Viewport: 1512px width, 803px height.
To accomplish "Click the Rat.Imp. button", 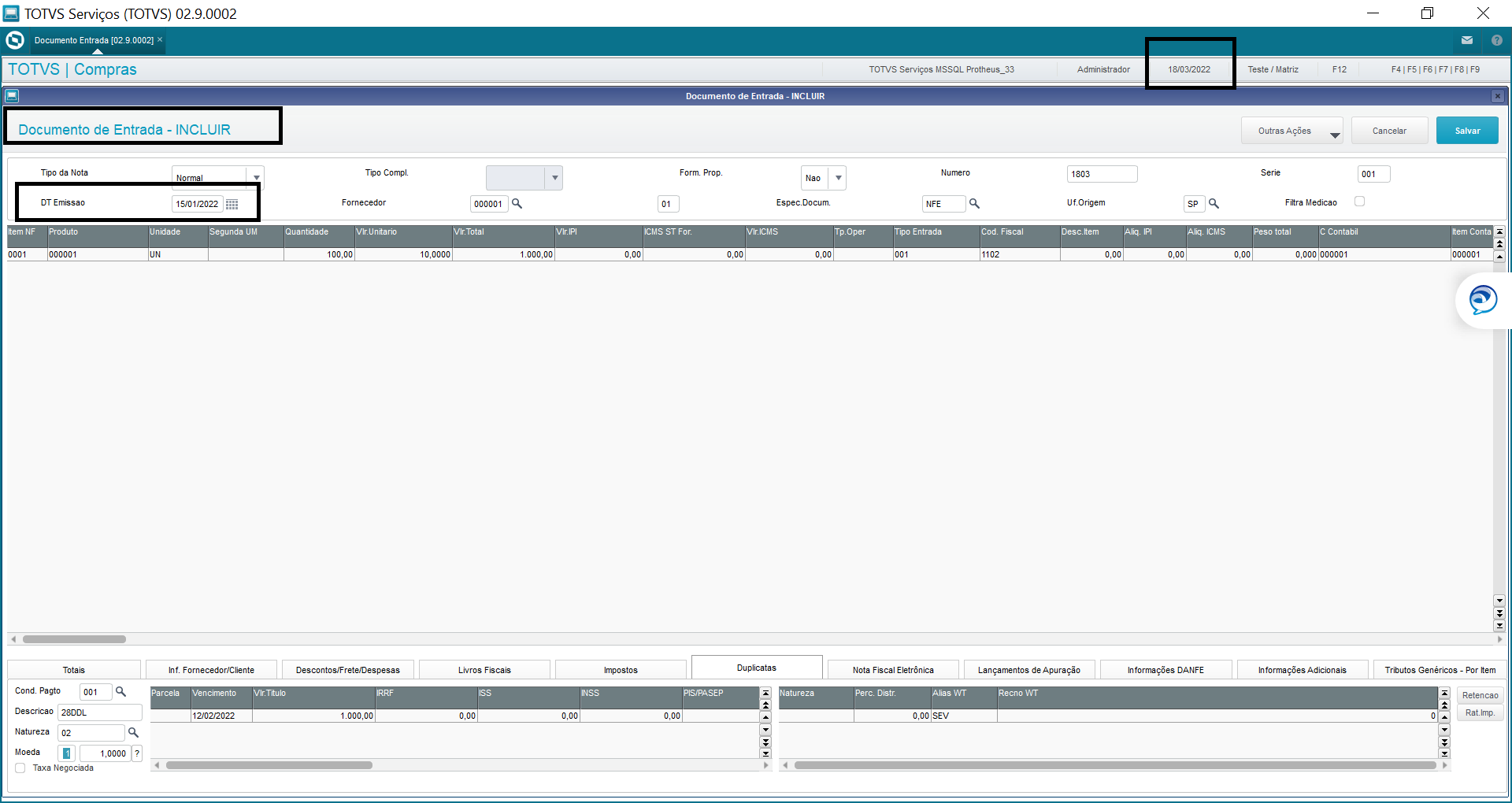I will 1480,712.
